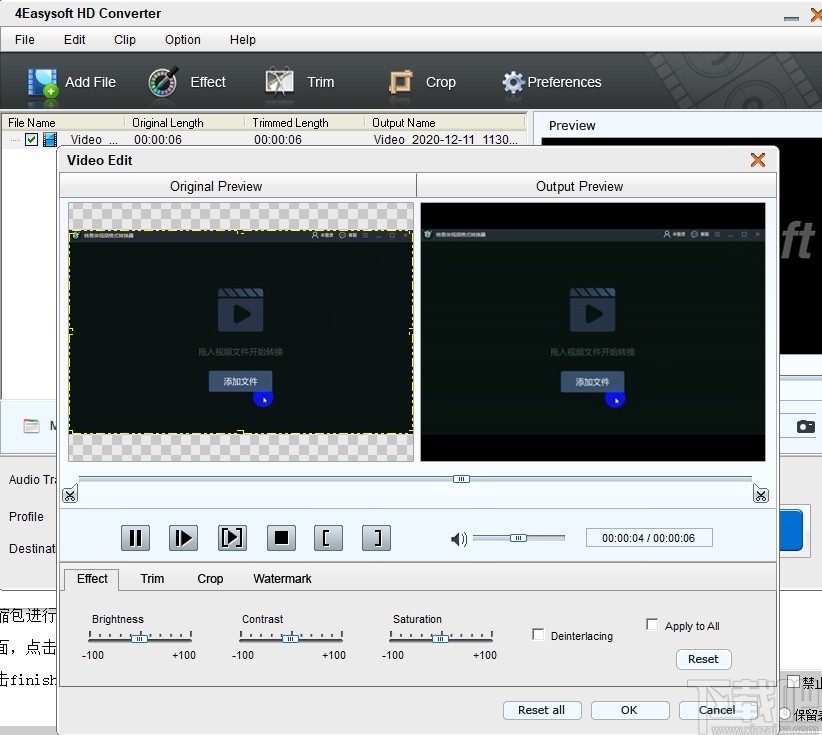Click the Add File toolbar icon

tap(45, 82)
